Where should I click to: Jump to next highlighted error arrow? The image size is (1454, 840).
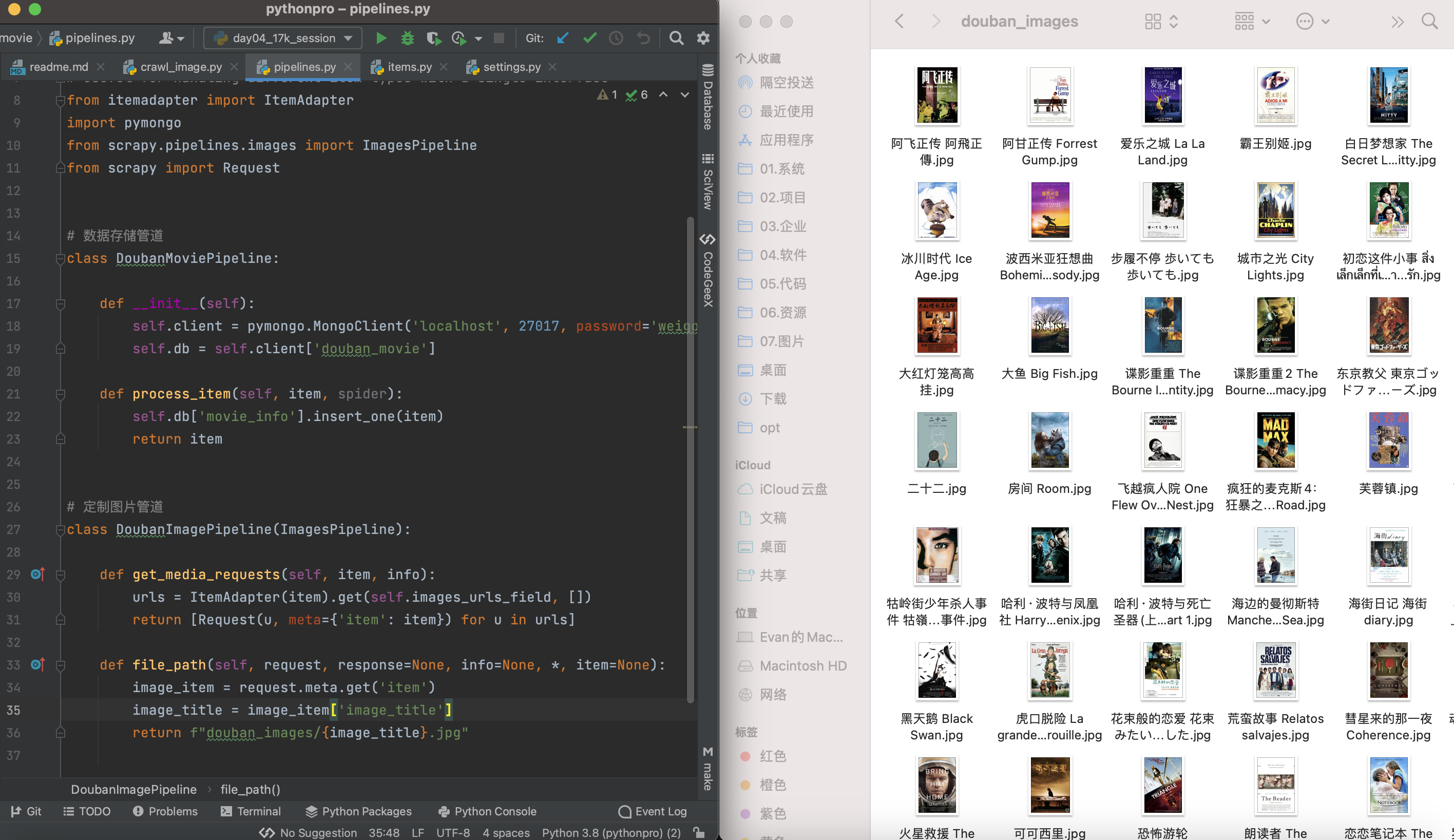(x=684, y=94)
